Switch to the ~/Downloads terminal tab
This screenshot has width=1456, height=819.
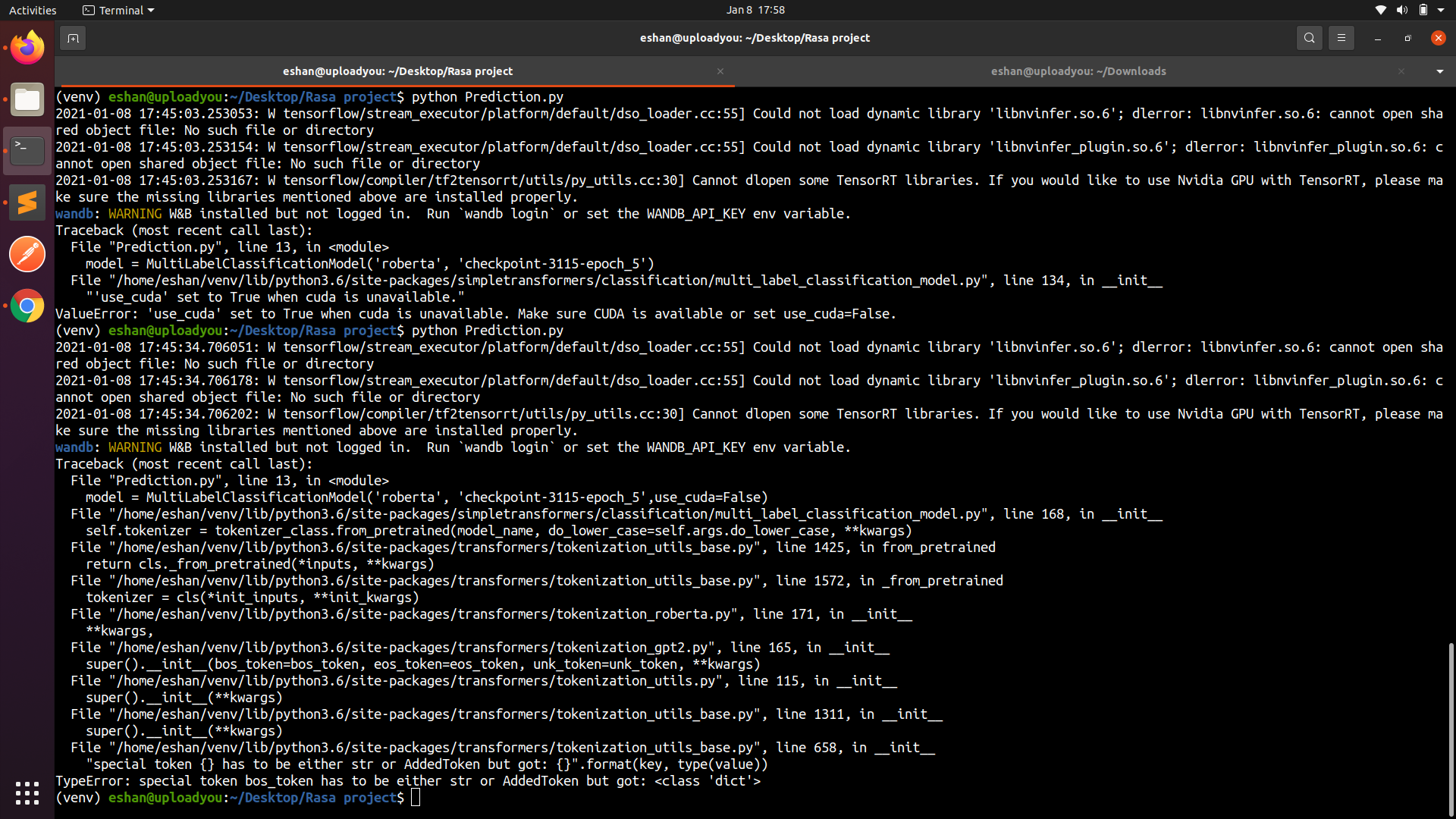tap(1078, 71)
